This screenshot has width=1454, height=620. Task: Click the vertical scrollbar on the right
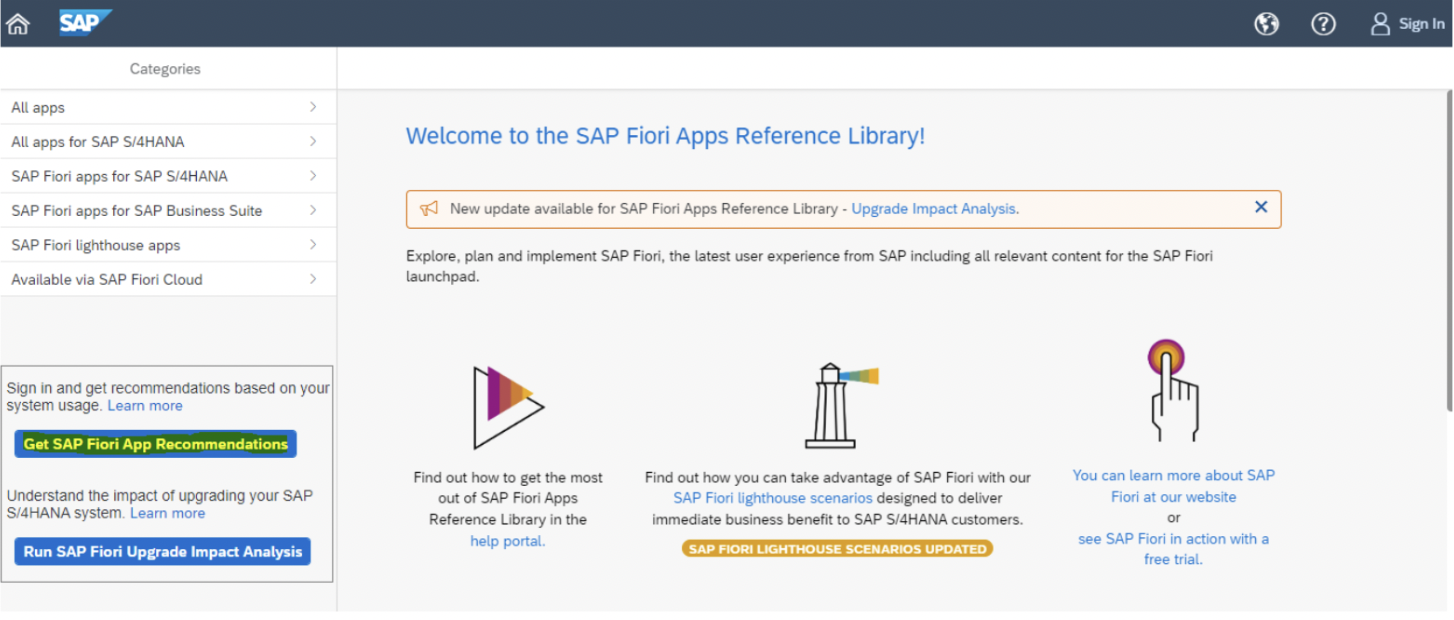pos(1446,150)
